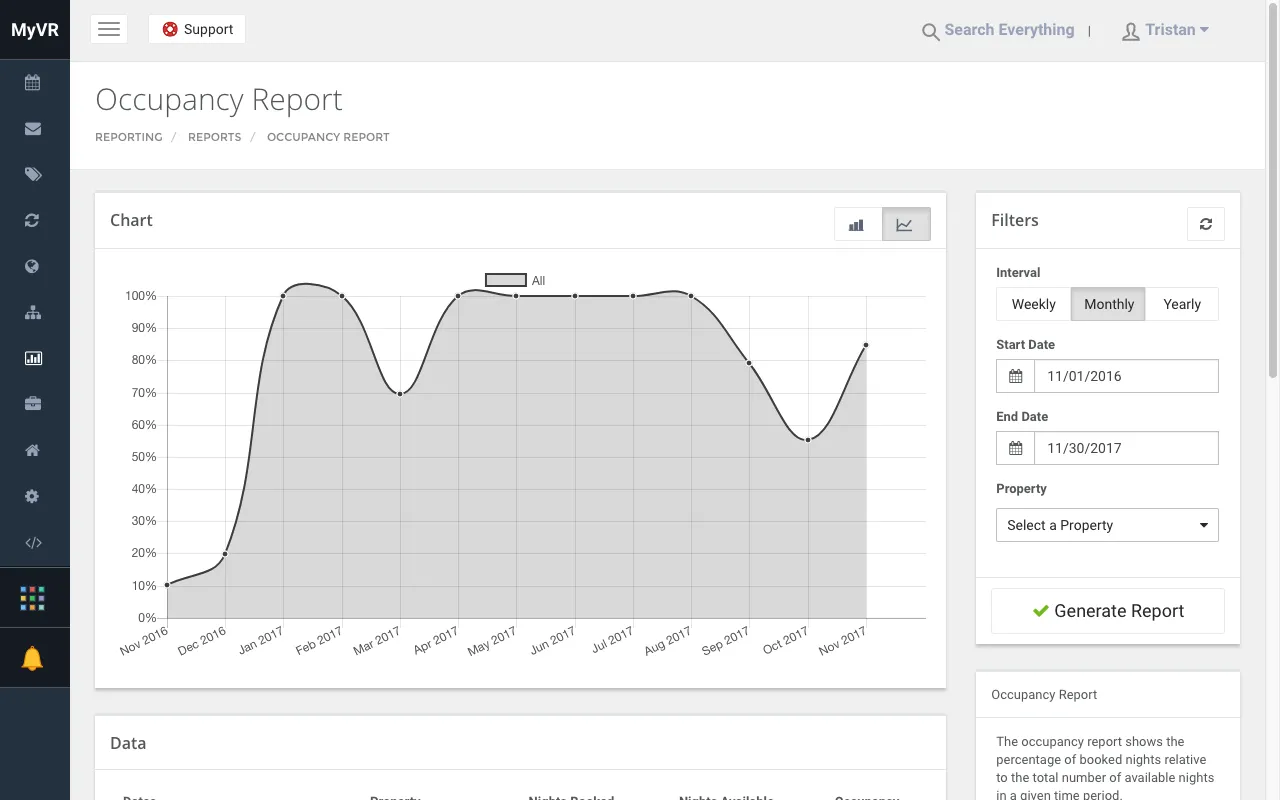Open the globe icon in sidebar
This screenshot has height=800, width=1280.
(33, 266)
